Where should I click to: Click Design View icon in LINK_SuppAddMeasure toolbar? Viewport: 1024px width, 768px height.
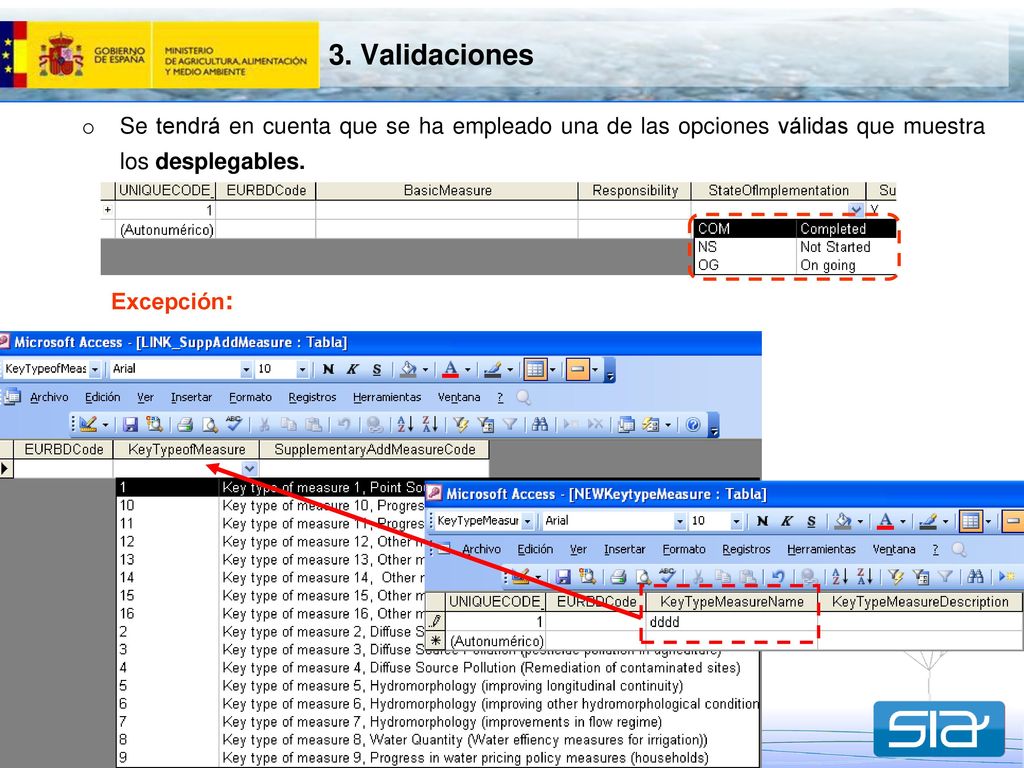[88, 425]
